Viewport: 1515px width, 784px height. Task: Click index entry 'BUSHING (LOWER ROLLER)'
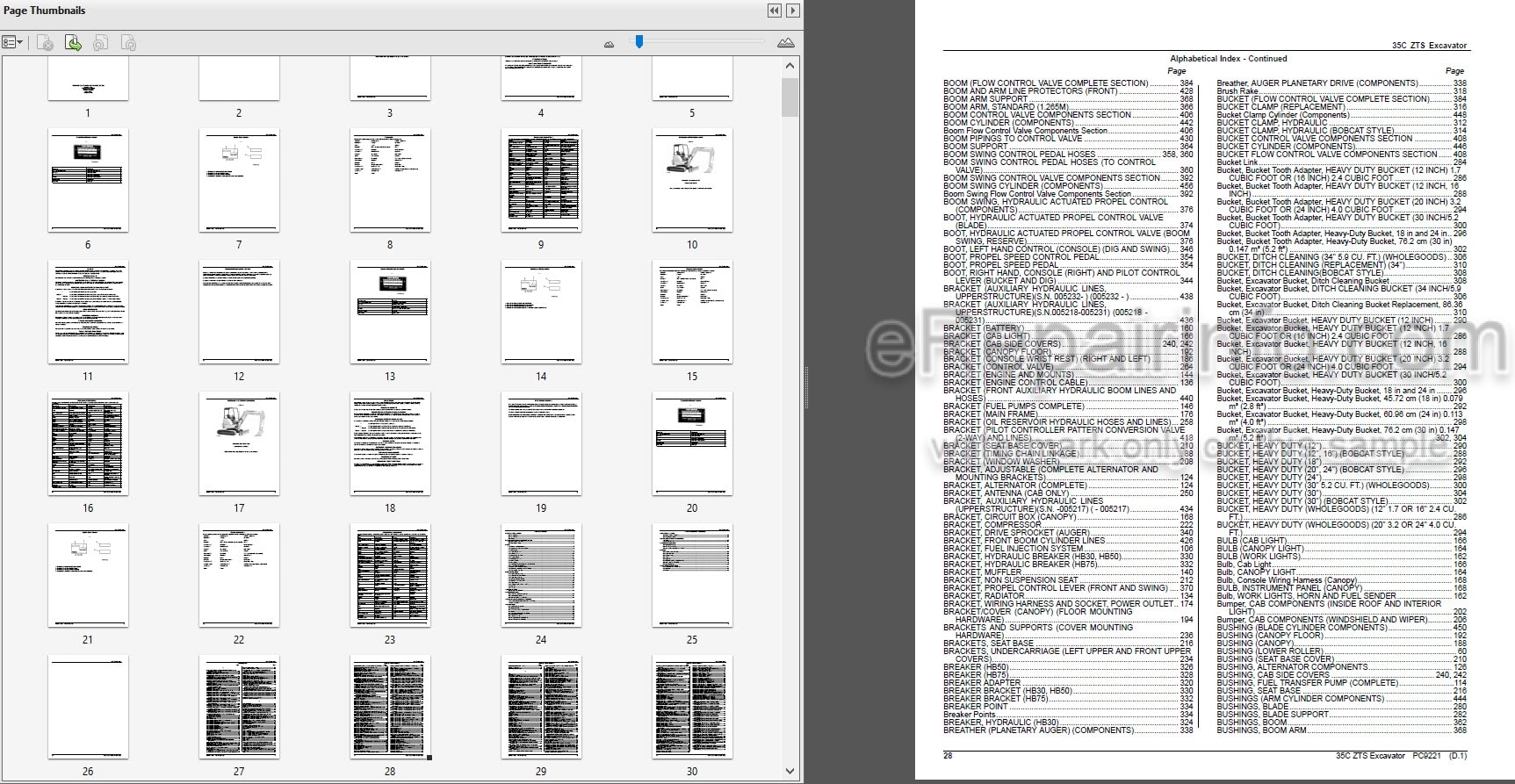point(1269,651)
